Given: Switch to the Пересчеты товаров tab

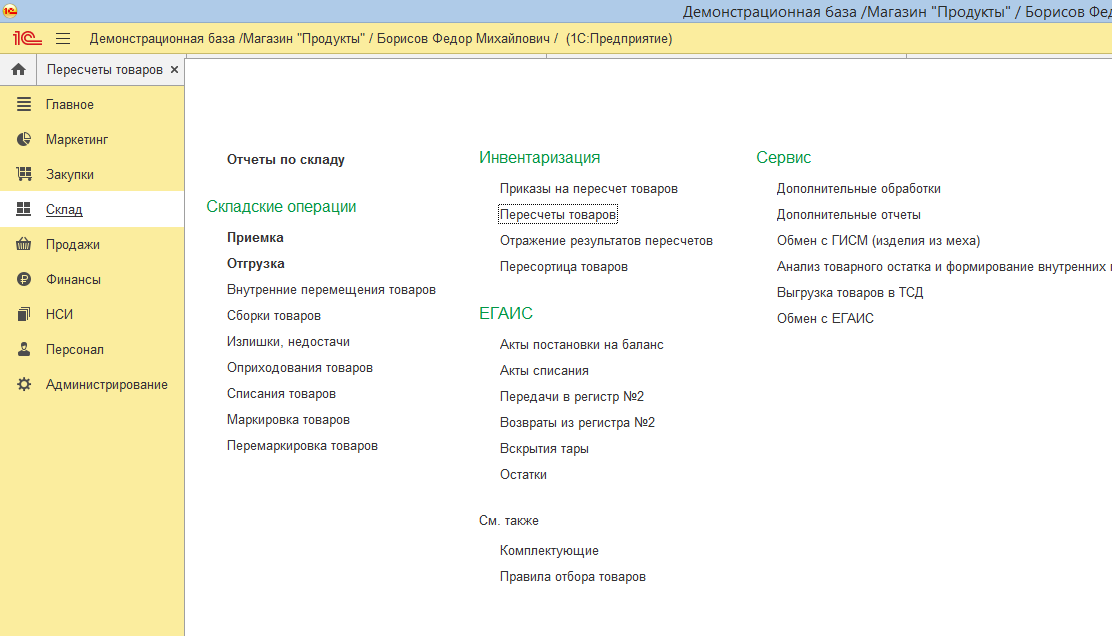Looking at the screenshot, I should pos(104,70).
